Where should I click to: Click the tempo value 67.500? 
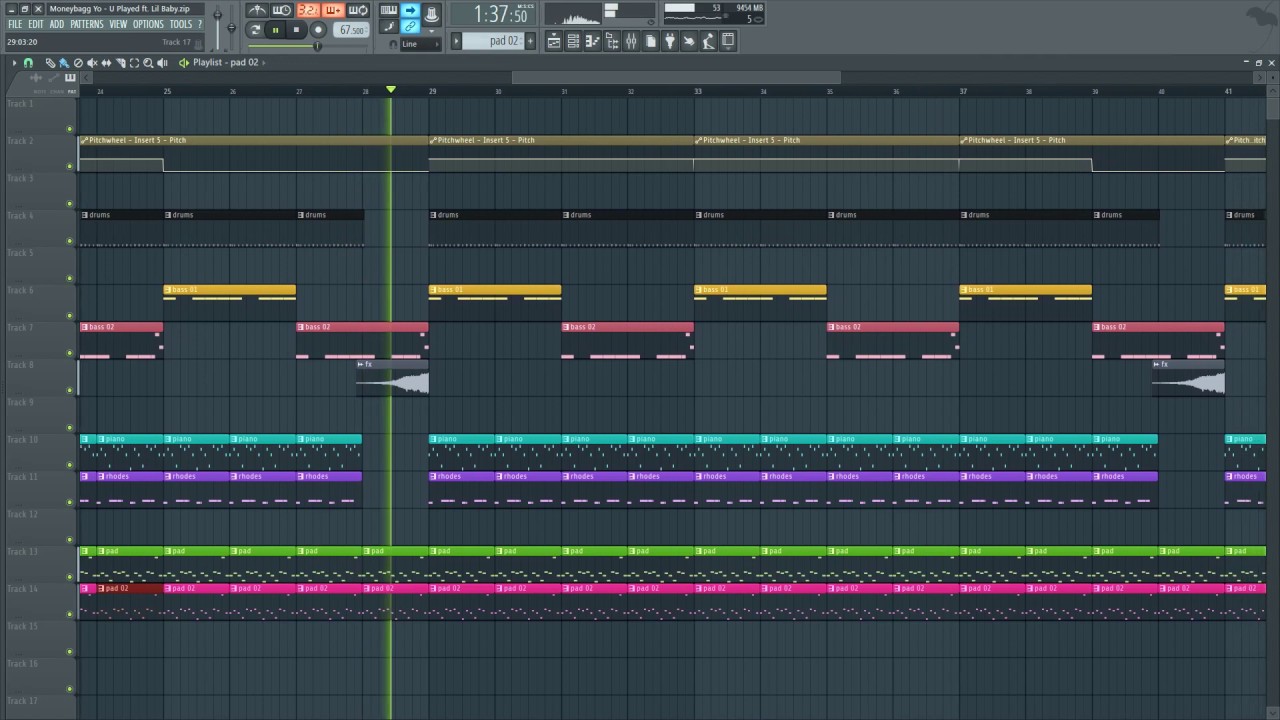[x=351, y=30]
